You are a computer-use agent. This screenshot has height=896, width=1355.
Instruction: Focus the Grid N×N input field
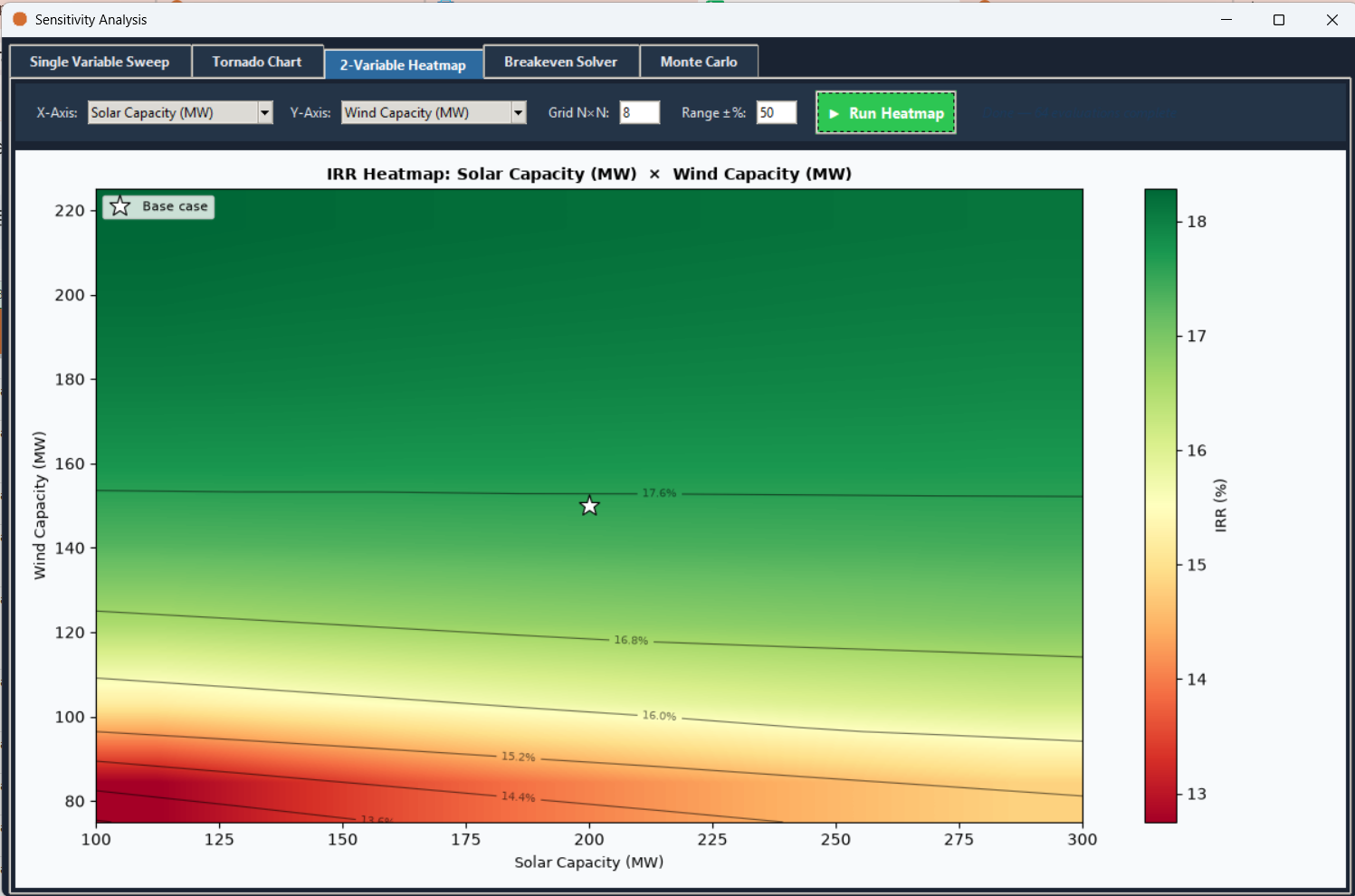point(640,112)
